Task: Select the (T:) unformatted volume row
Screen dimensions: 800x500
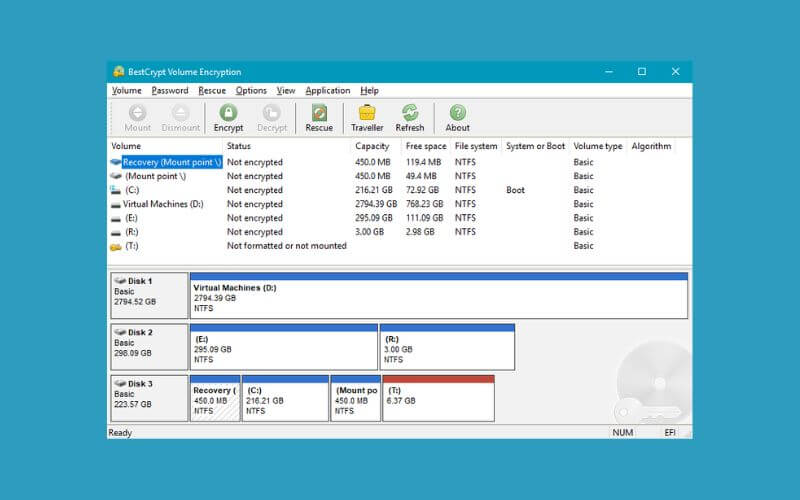Action: coord(131,246)
